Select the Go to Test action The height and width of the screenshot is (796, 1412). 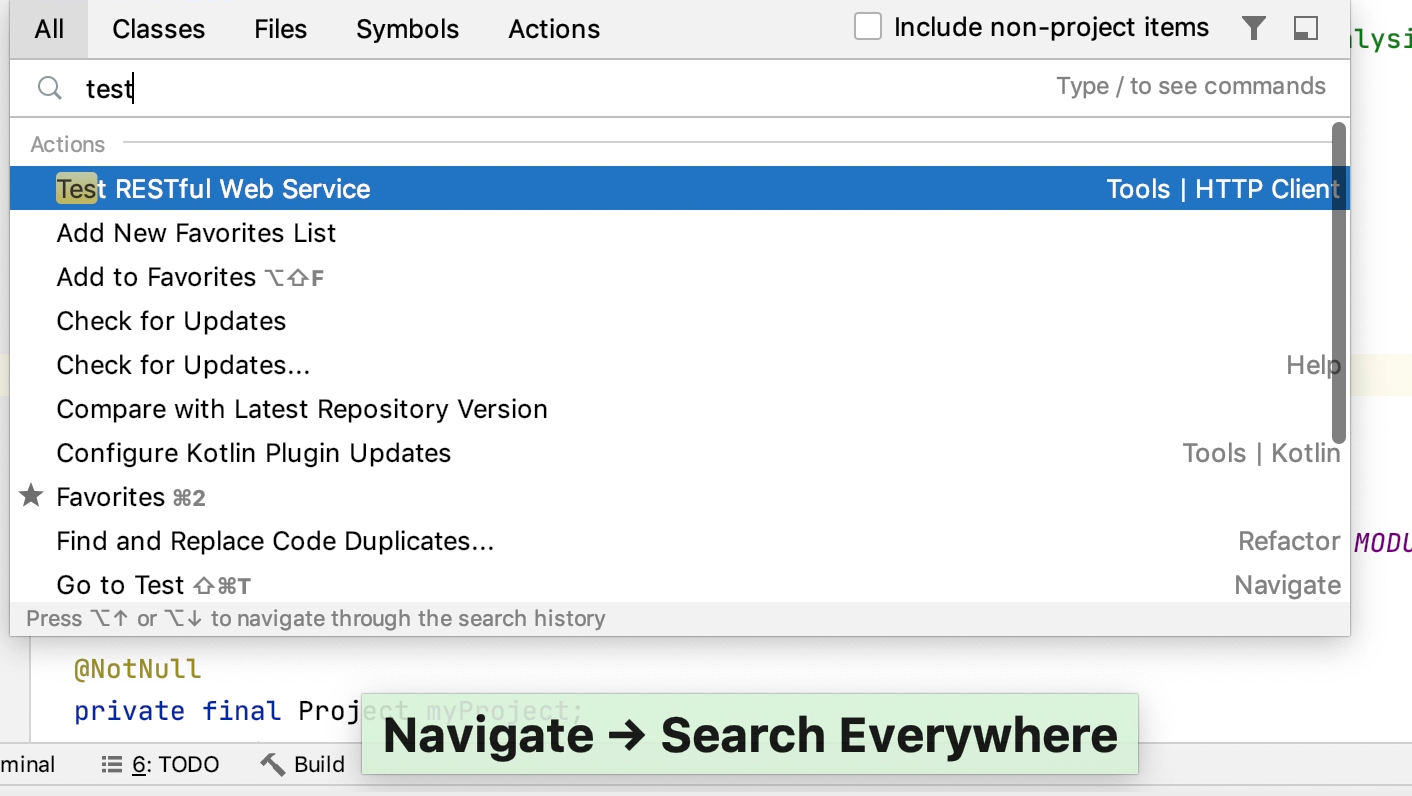pos(120,584)
